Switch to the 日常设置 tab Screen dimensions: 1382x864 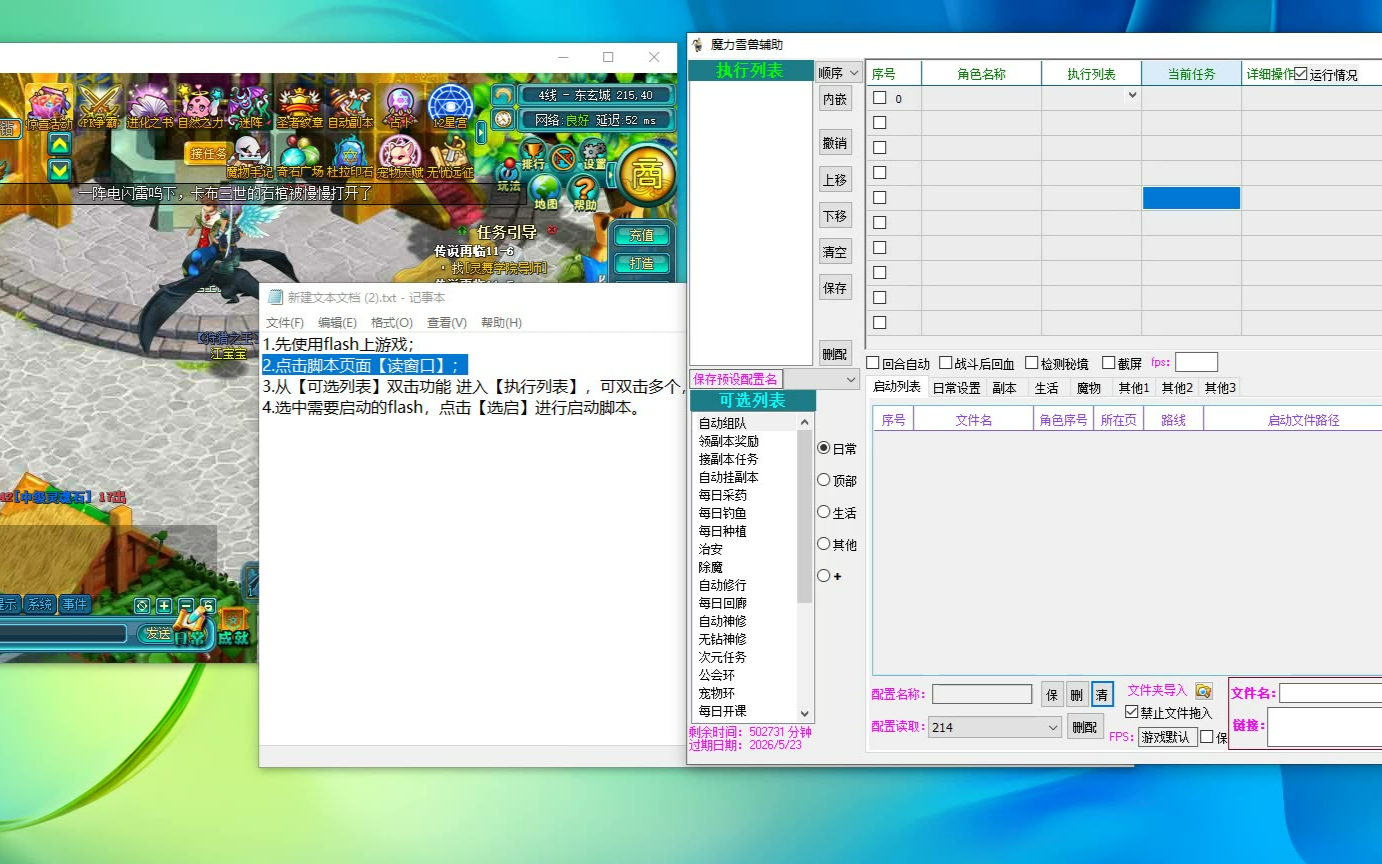click(x=956, y=388)
